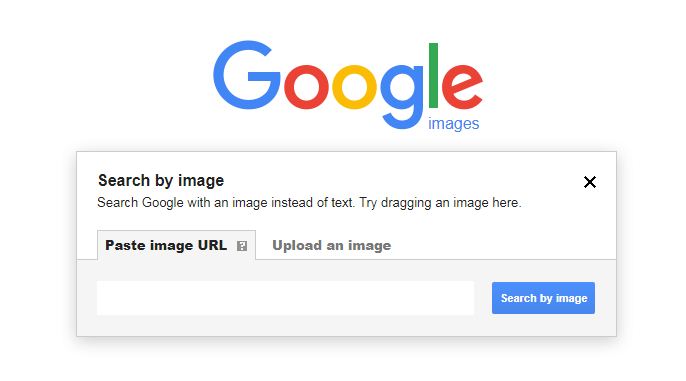Click the red first o in logo
686x381 pixels.
(306, 87)
